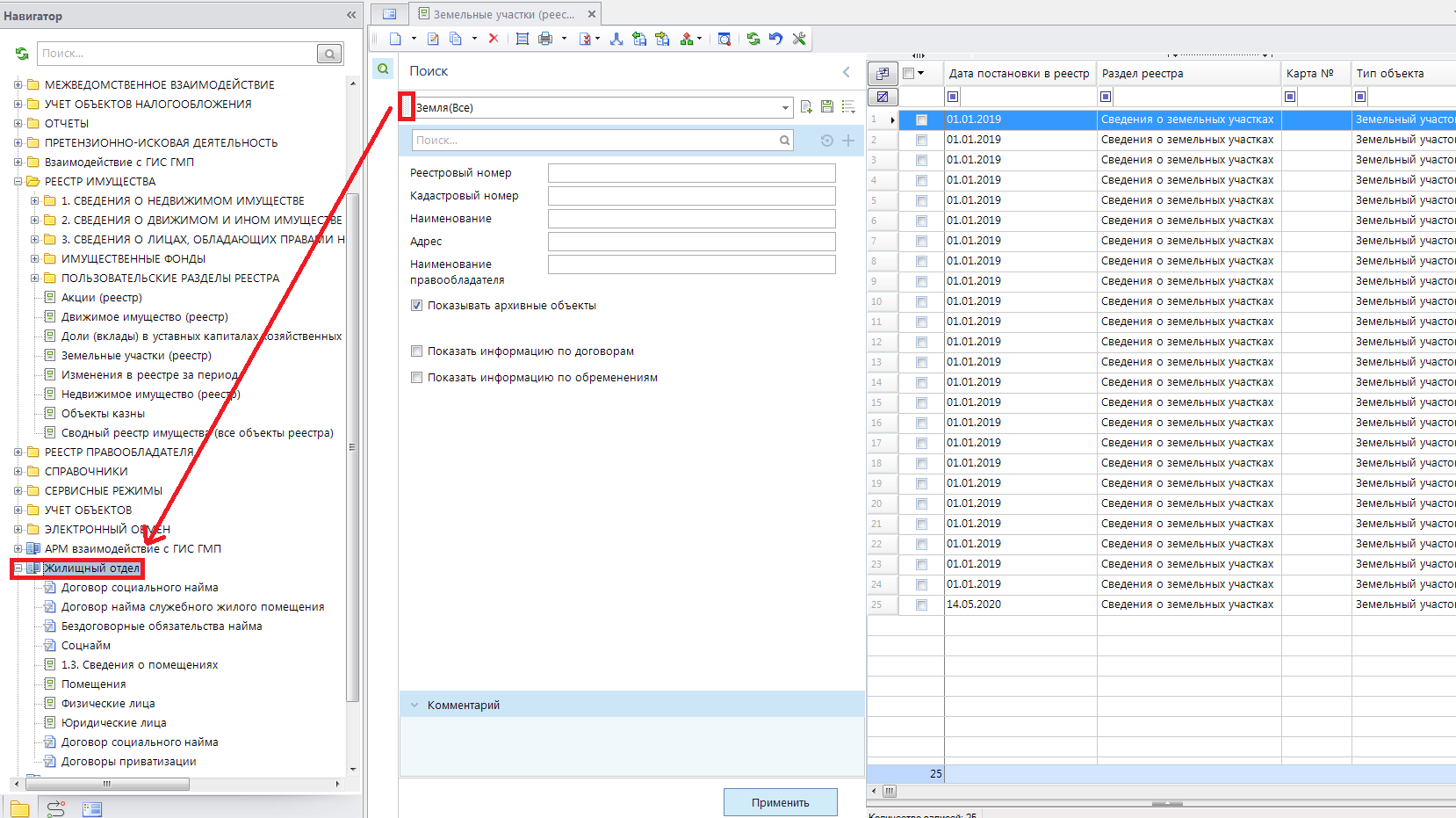
Task: Click the Карта № column header
Action: coord(1315,74)
